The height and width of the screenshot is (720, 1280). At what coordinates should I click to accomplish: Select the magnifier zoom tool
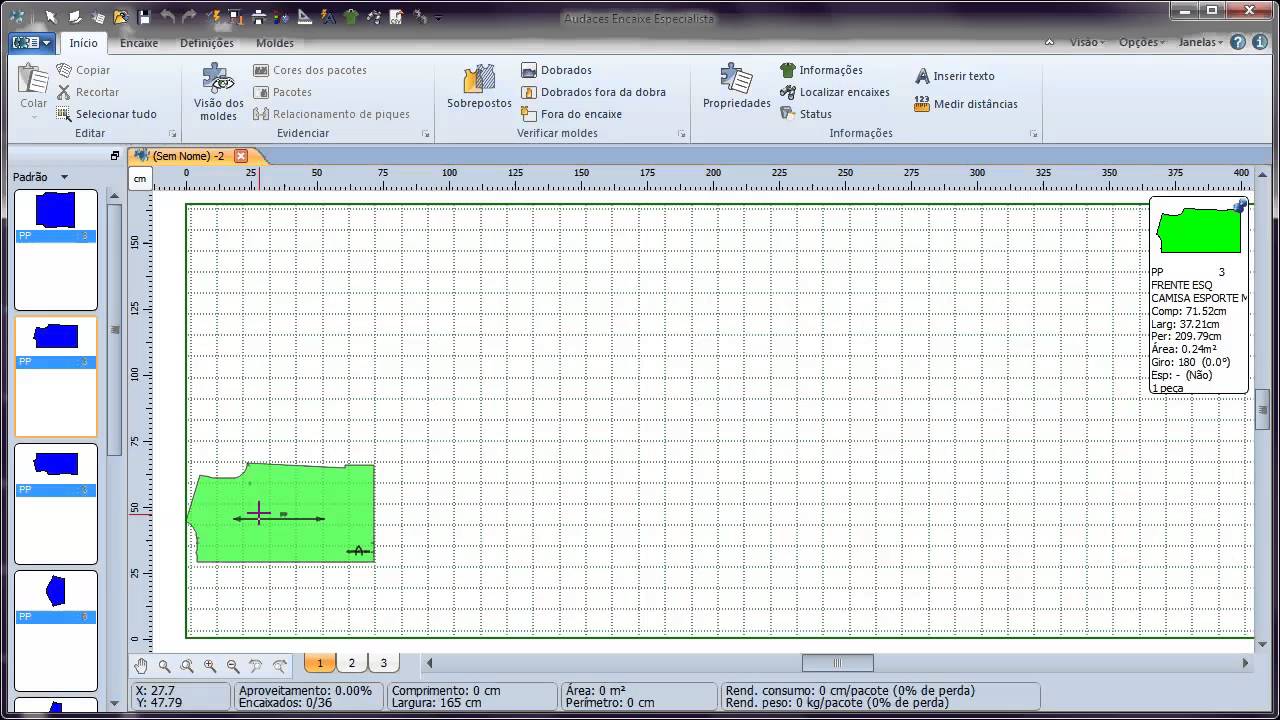tap(164, 665)
